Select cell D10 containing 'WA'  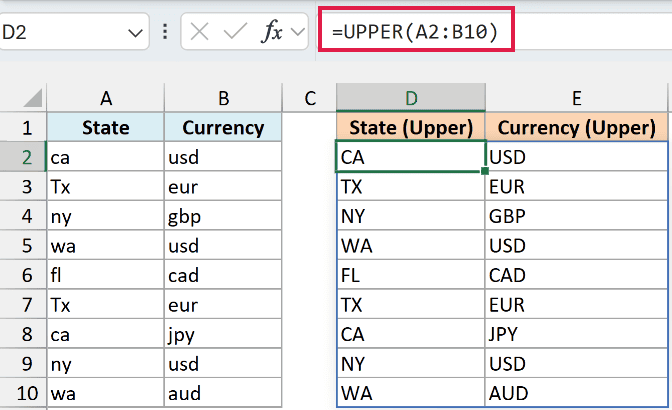[x=411, y=393]
